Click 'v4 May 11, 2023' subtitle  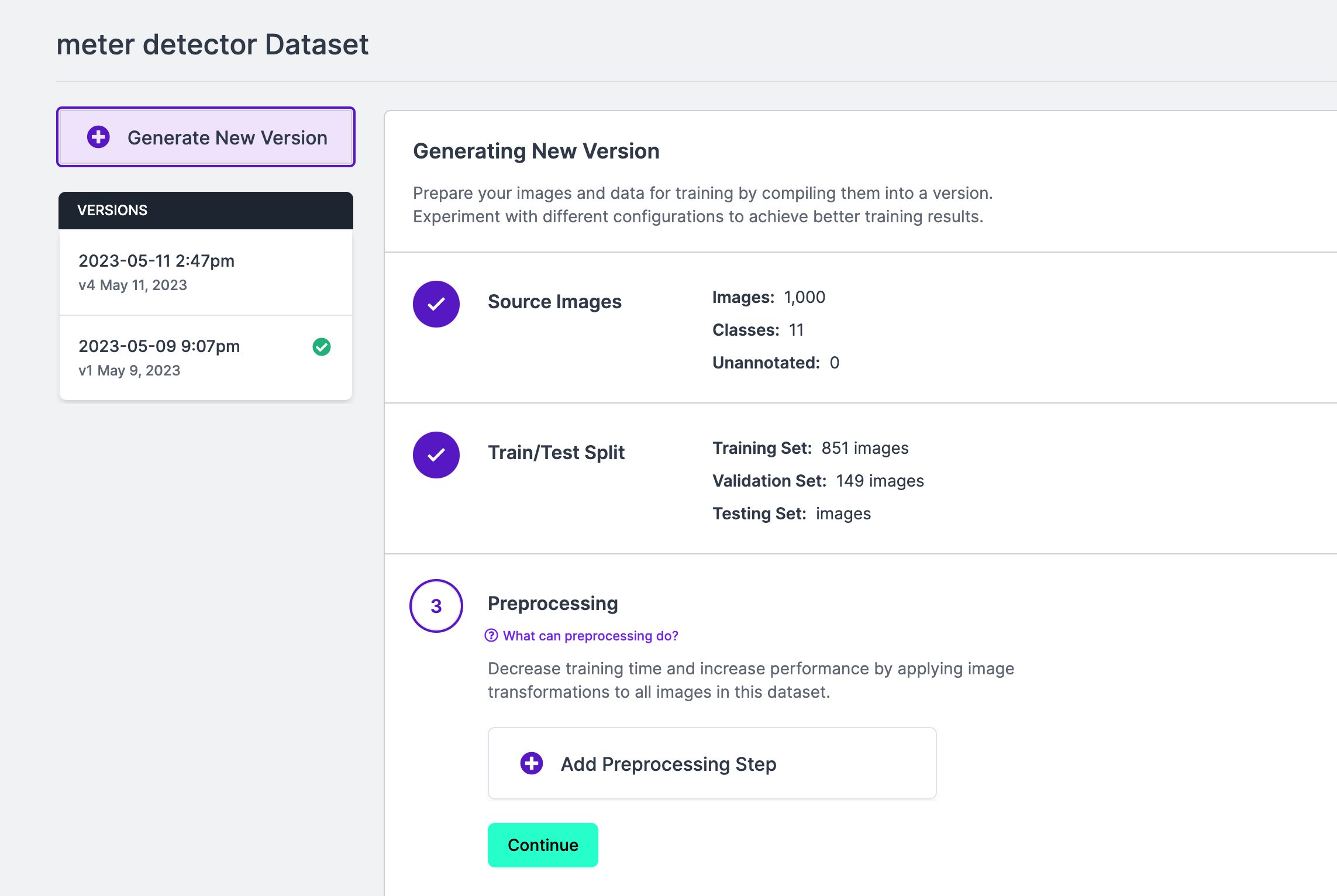[133, 285]
